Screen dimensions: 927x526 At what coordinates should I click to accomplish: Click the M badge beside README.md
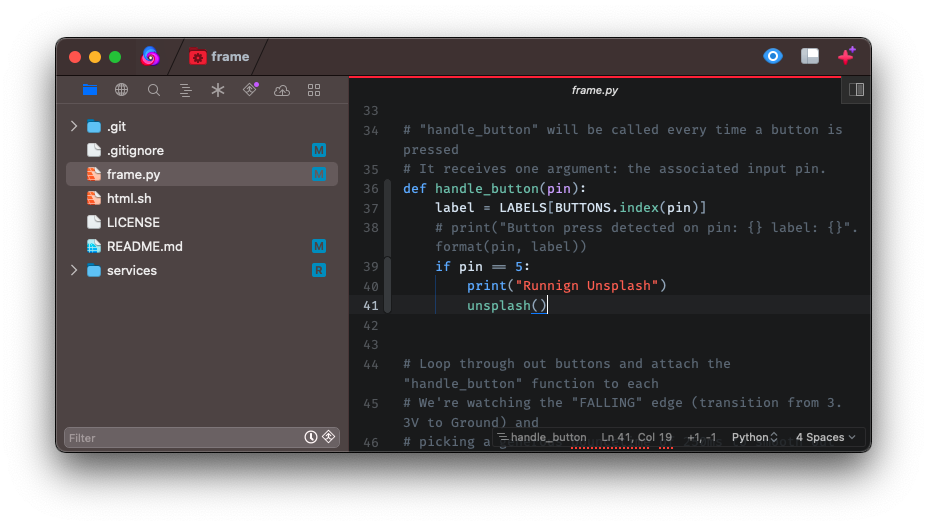[319, 246]
